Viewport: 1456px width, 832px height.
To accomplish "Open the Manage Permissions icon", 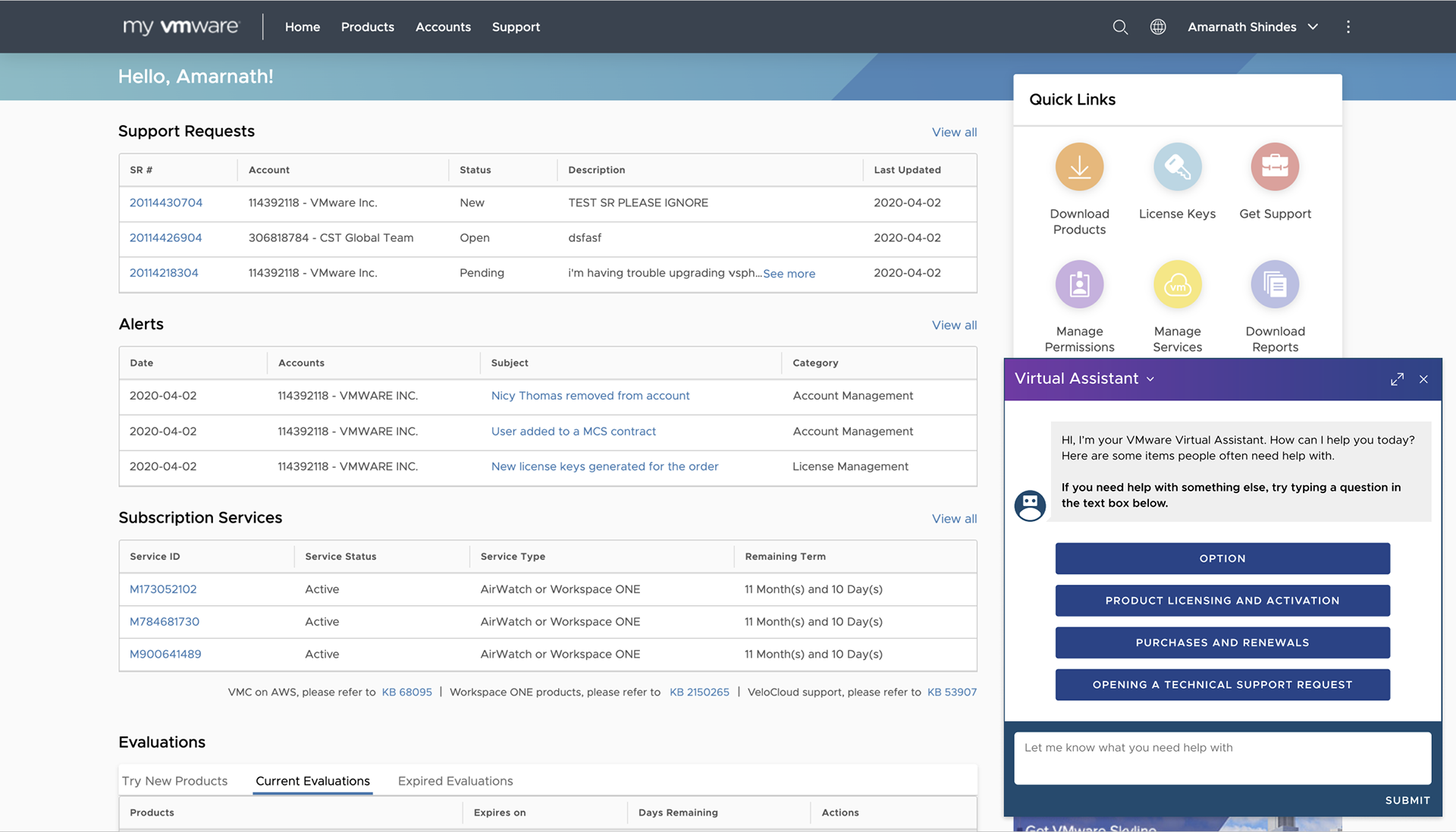I will coord(1079,284).
